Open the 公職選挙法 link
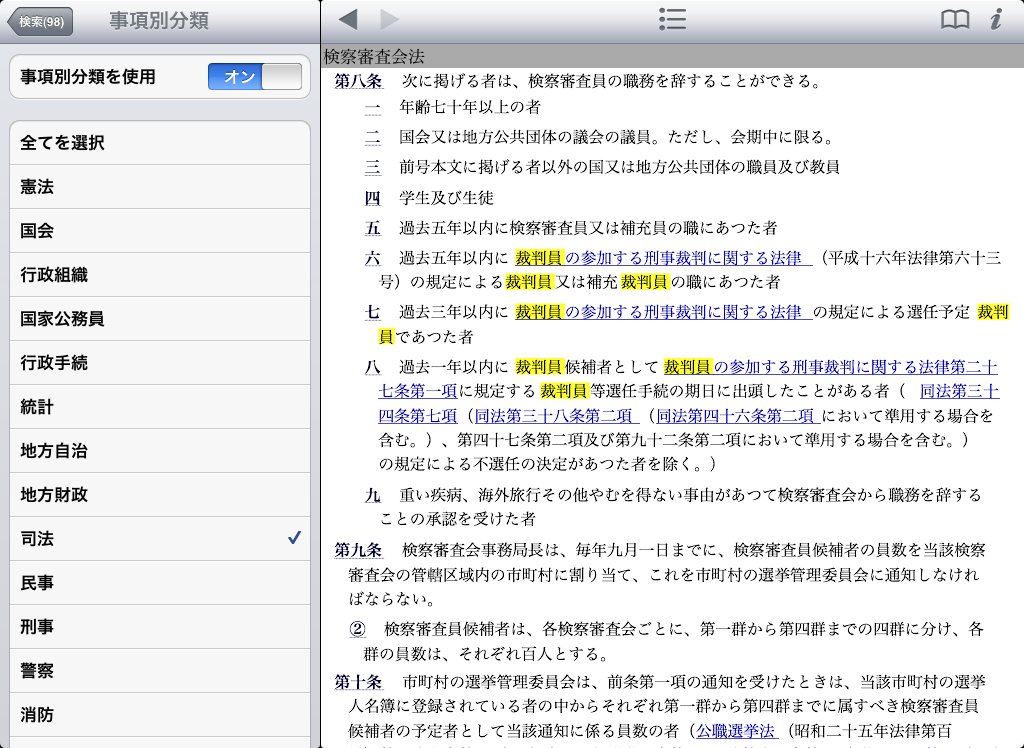Screen dimensions: 1024x748 pos(736,731)
